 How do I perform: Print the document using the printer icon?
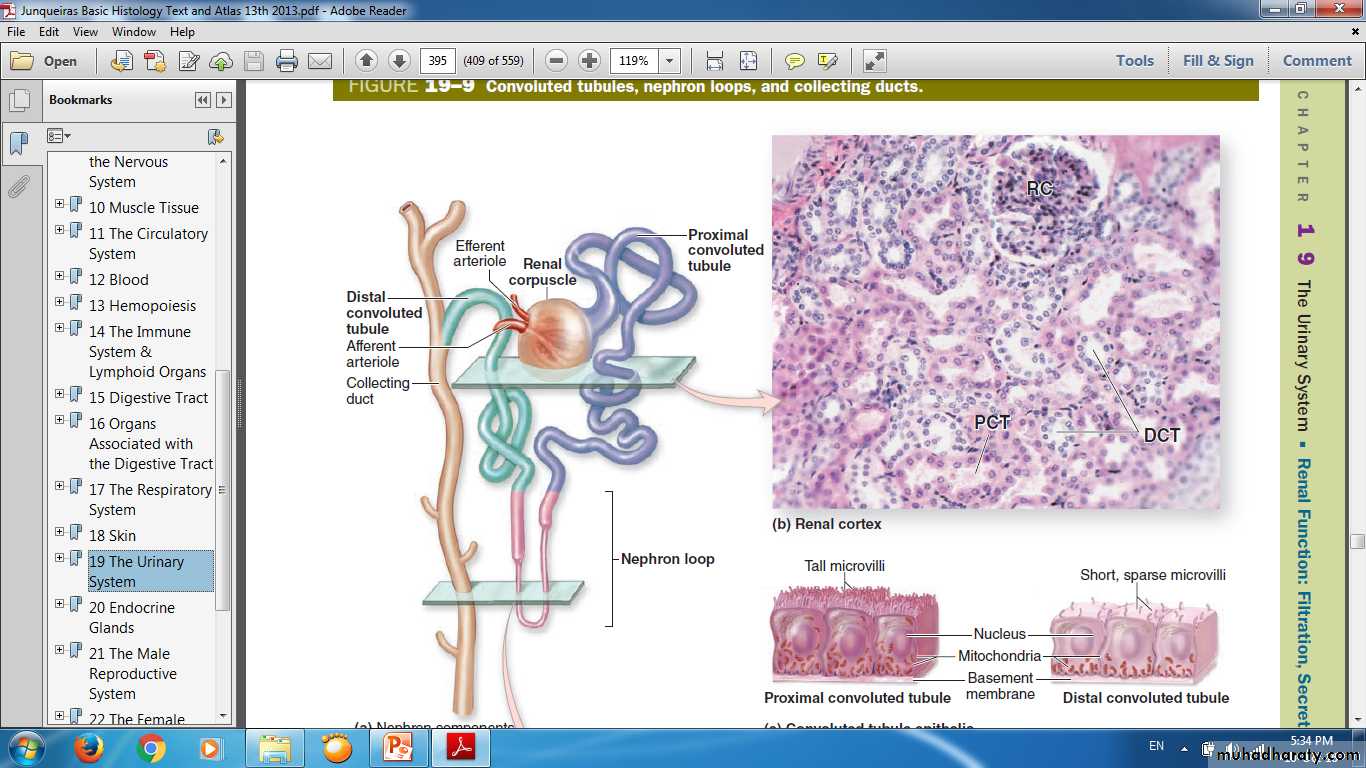[x=287, y=61]
